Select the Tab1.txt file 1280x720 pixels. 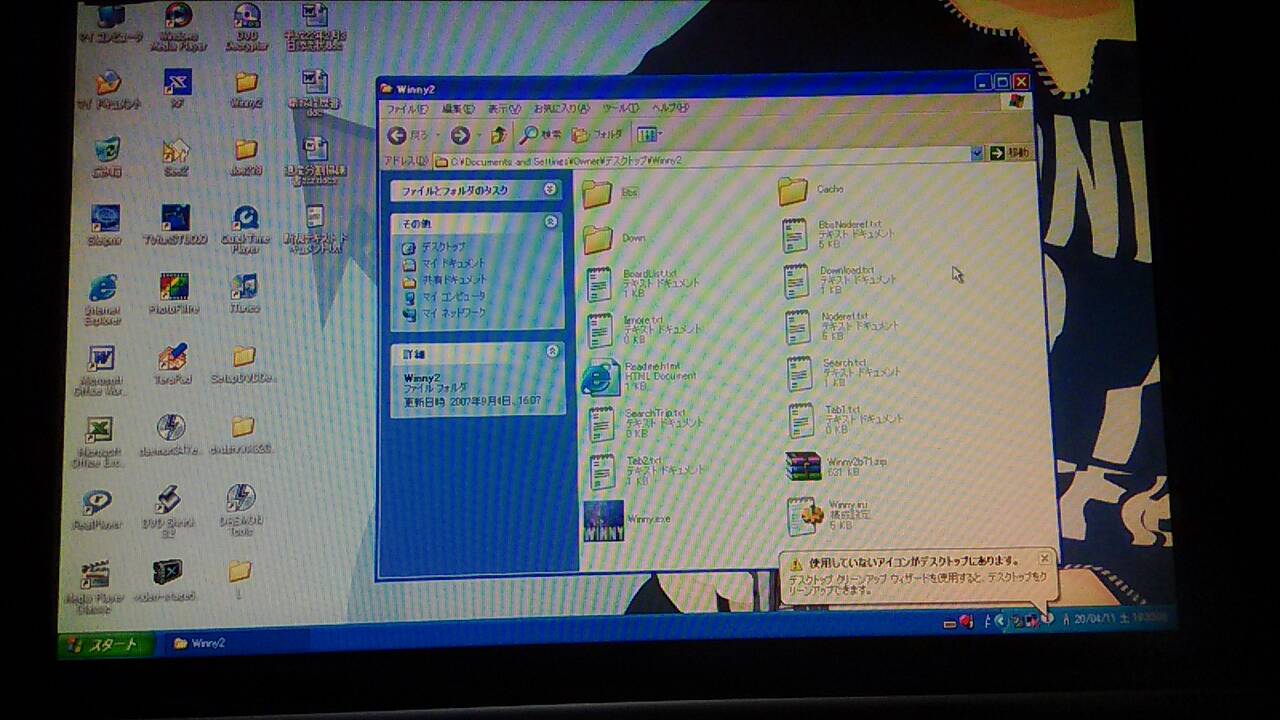coord(801,420)
